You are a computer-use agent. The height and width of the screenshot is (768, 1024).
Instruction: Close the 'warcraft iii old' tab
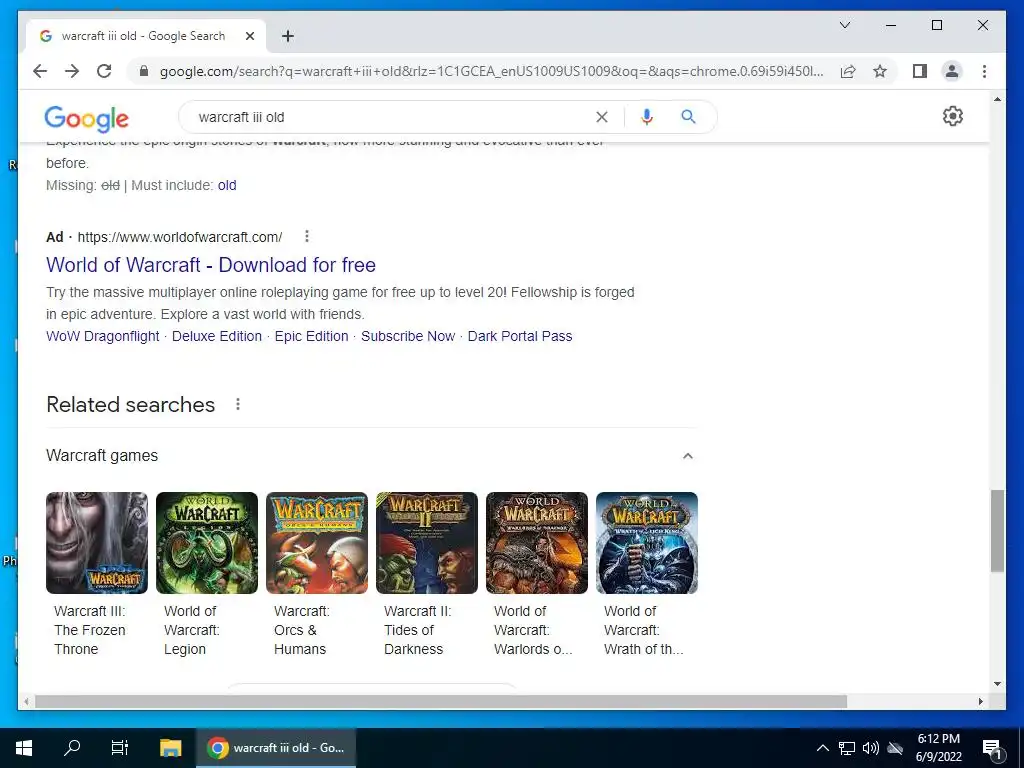(x=249, y=36)
